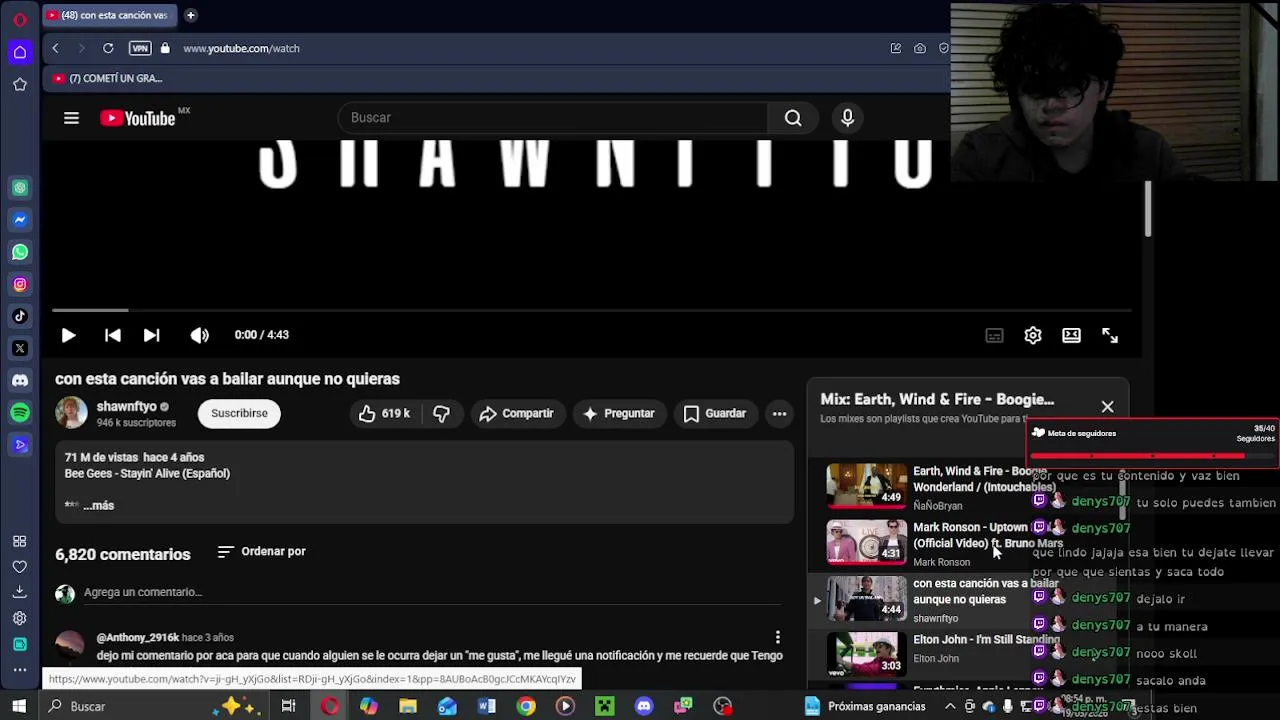Open 'COMETÍ UN GRA...' bookmark tab

click(x=108, y=78)
